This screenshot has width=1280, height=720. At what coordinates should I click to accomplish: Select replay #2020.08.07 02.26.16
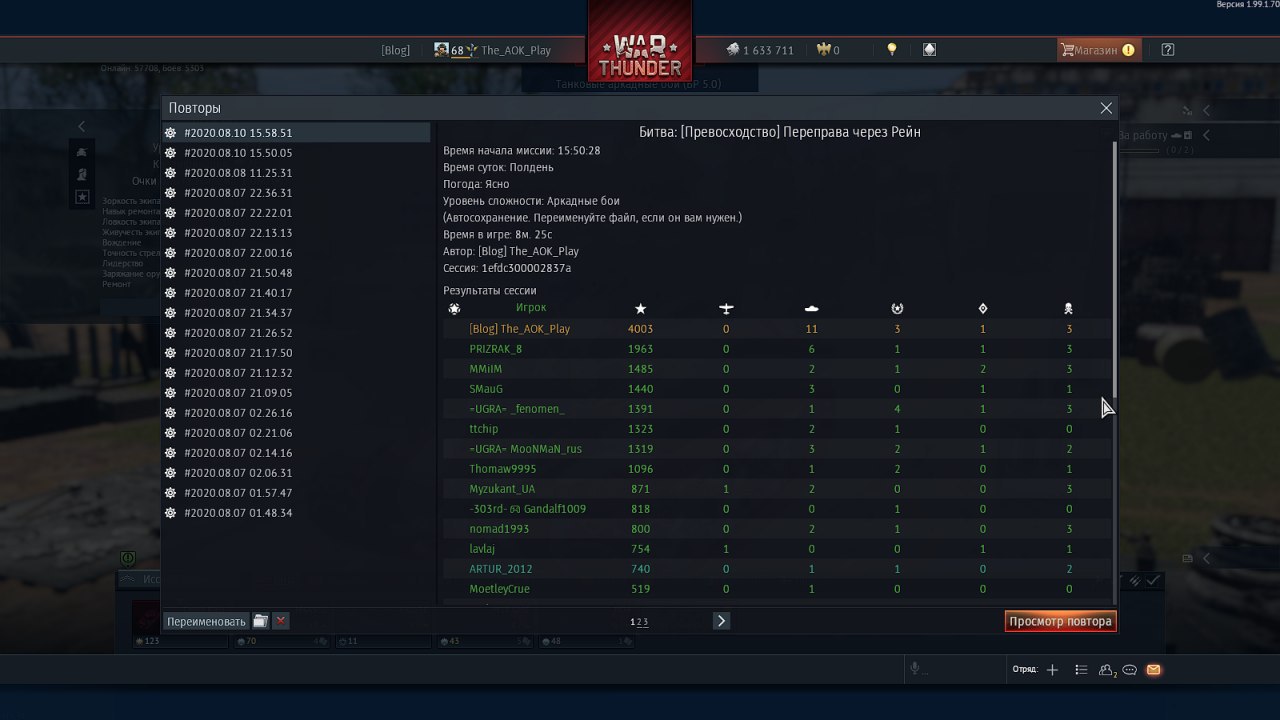(296, 413)
